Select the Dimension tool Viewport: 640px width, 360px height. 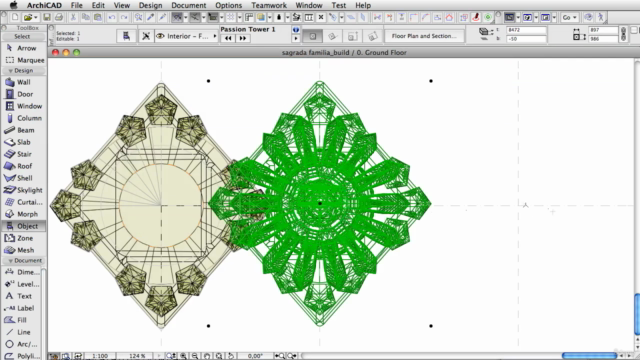(22, 272)
